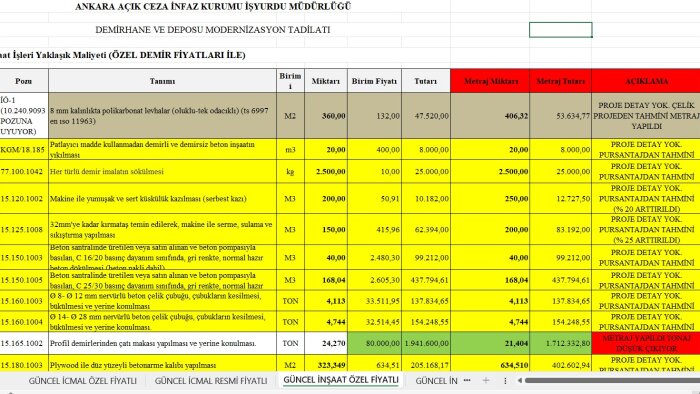700x394 pixels.
Task: Select the unit price cell 10,00
Action: [374, 171]
